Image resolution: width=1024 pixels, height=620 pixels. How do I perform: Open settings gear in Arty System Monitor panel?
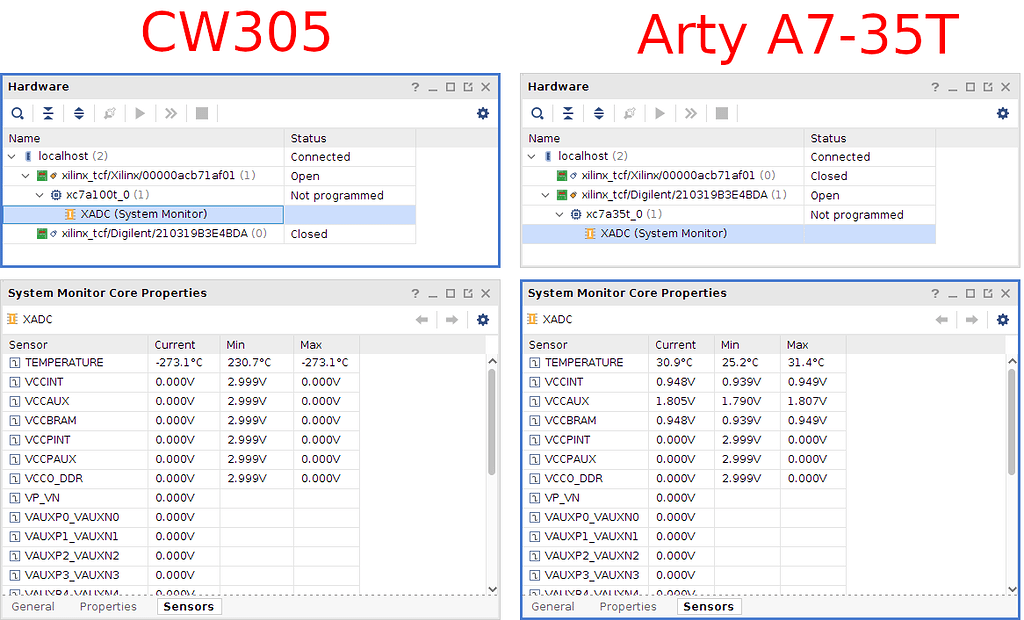click(x=1002, y=319)
